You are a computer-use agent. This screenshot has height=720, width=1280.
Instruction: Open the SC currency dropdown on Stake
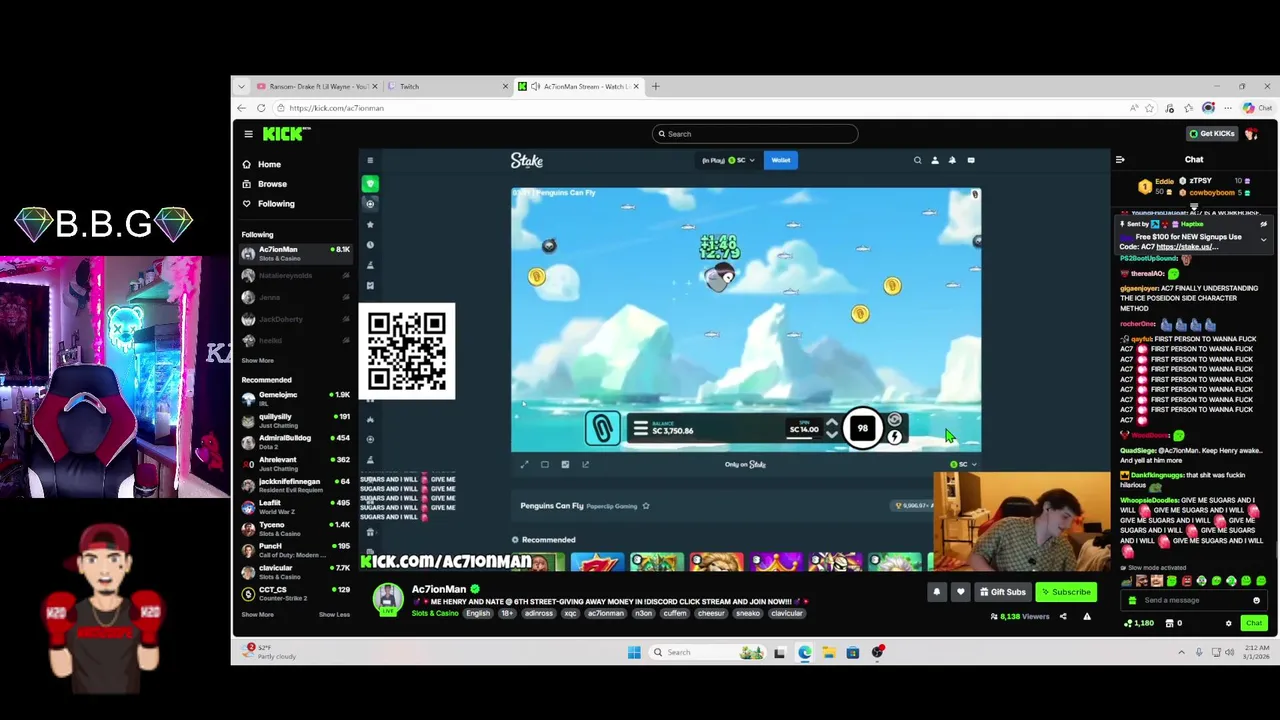[741, 160]
